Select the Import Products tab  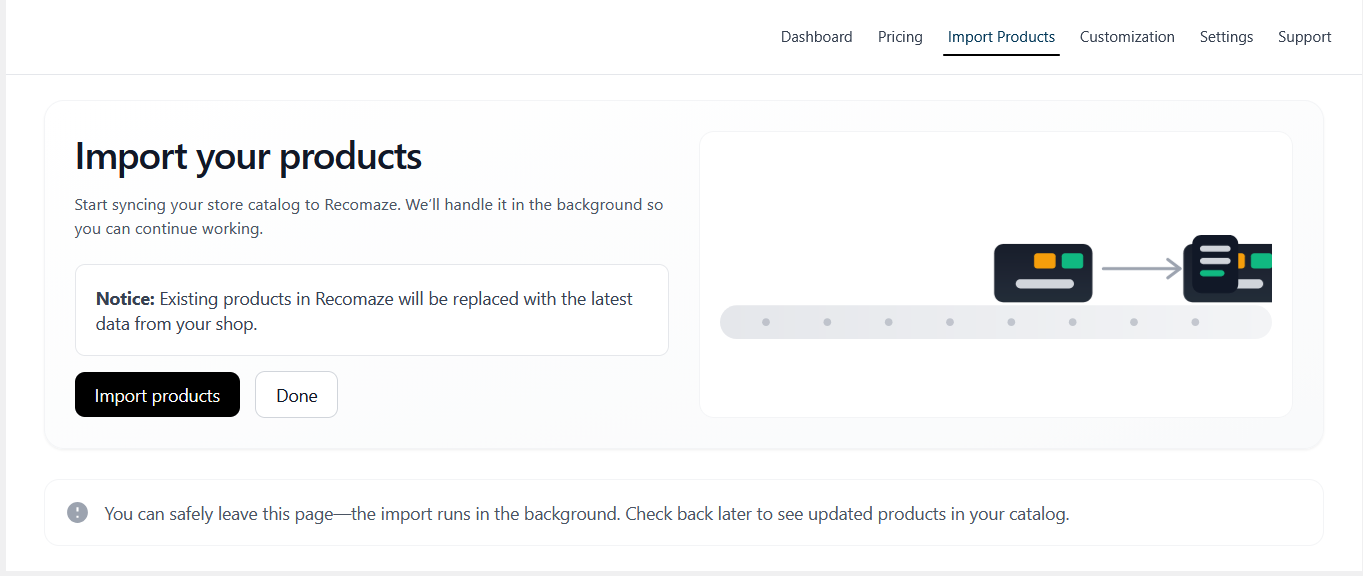[x=1001, y=37]
